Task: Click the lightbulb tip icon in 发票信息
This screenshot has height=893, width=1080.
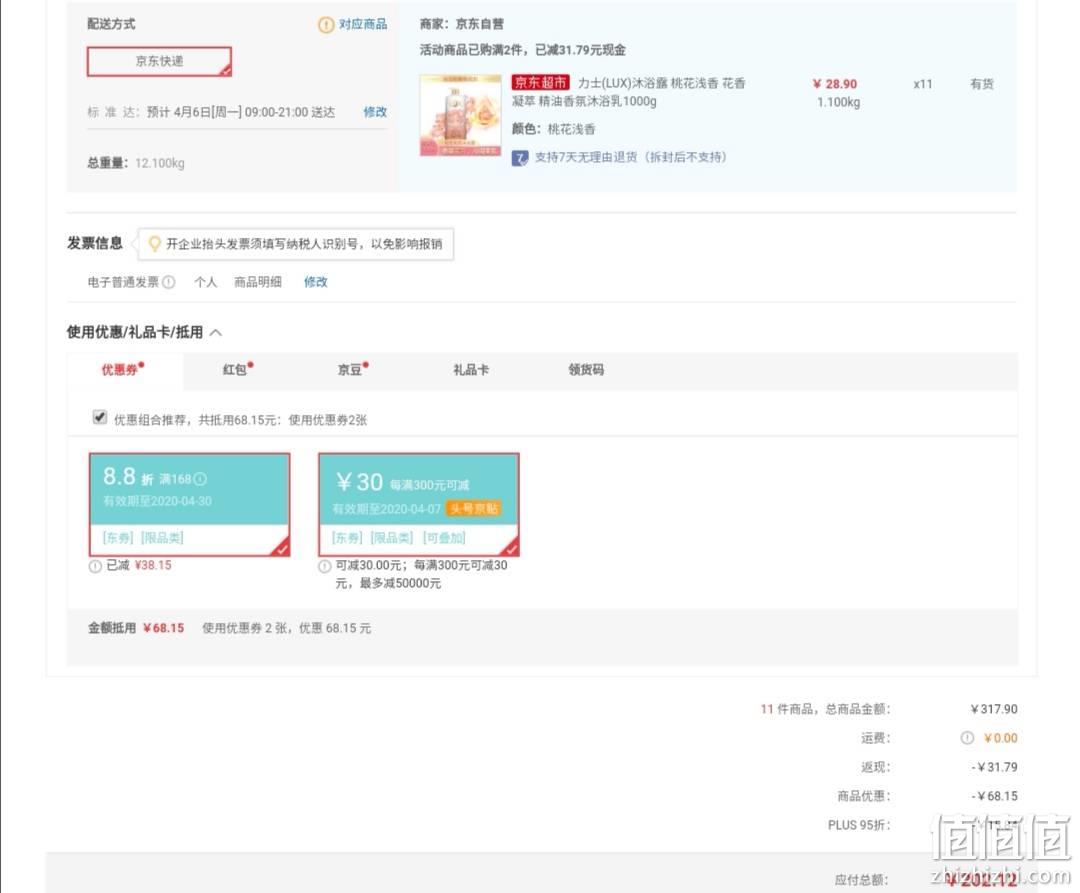Action: pyautogui.click(x=154, y=244)
